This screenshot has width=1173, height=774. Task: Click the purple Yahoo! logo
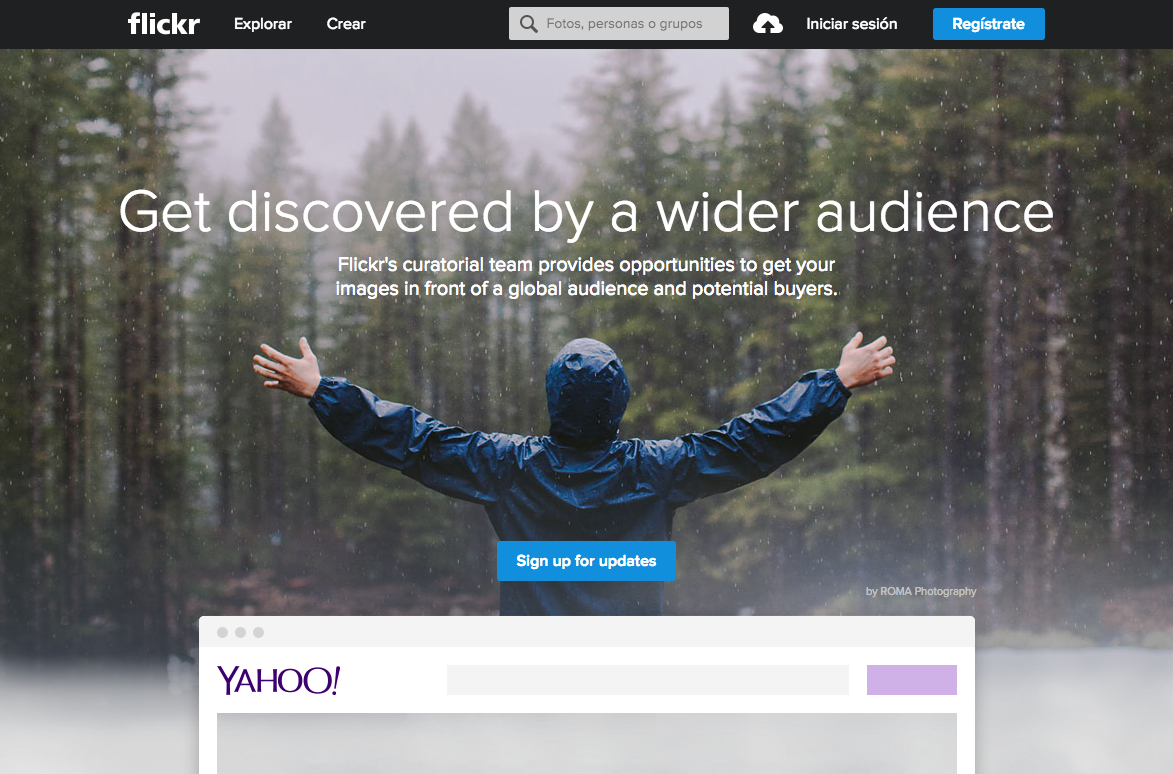[278, 680]
